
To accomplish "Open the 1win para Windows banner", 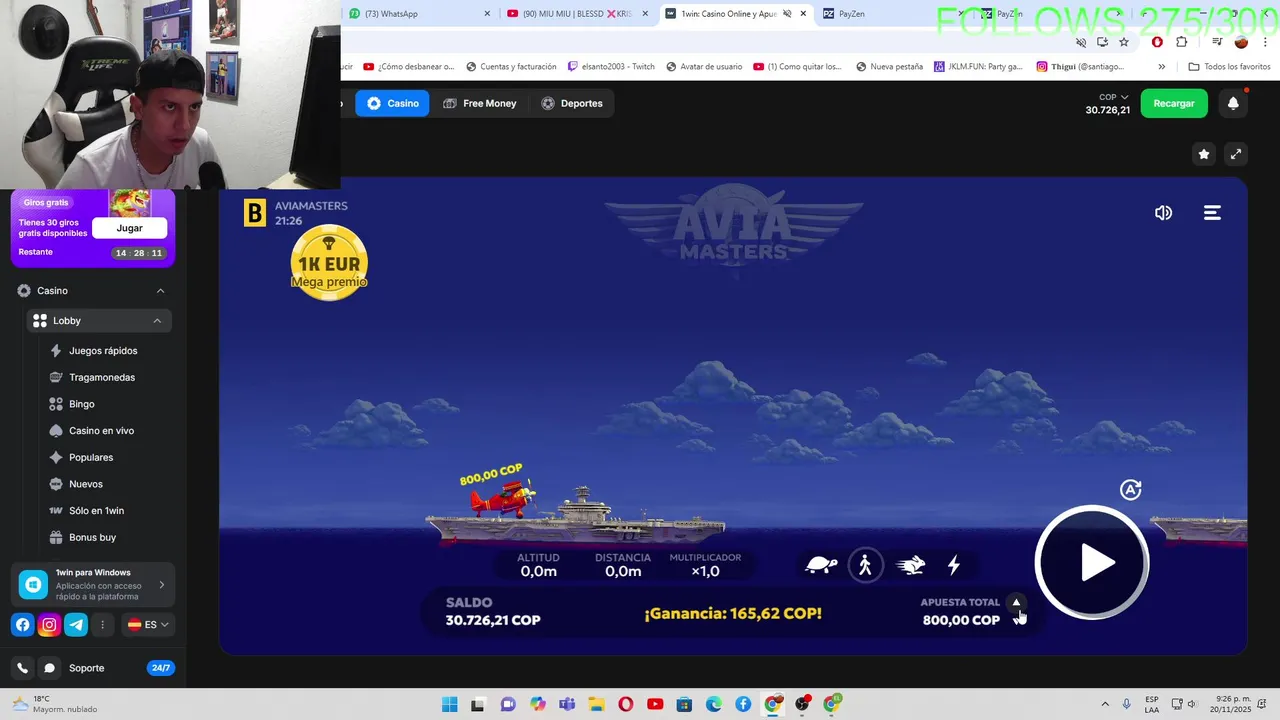I will pyautogui.click(x=93, y=584).
